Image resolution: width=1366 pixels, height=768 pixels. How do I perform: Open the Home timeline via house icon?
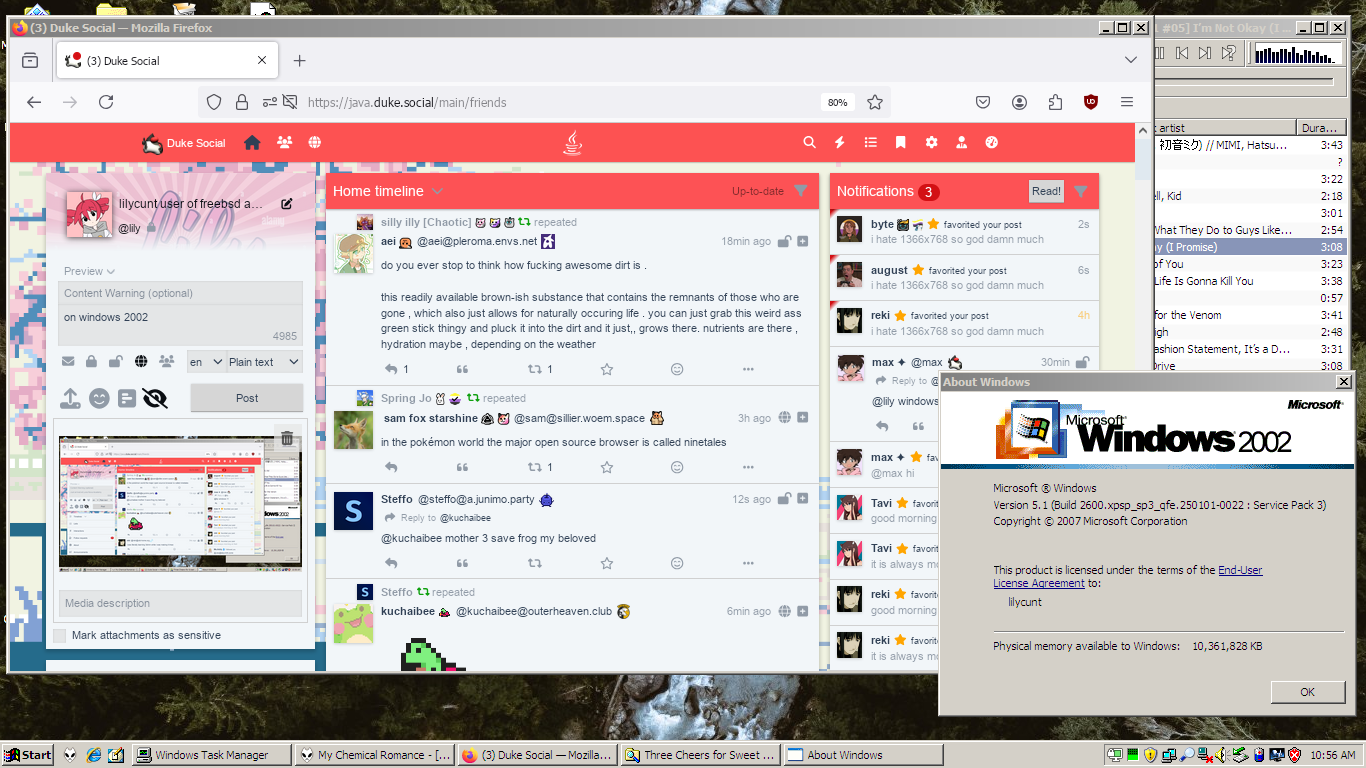[x=252, y=143]
